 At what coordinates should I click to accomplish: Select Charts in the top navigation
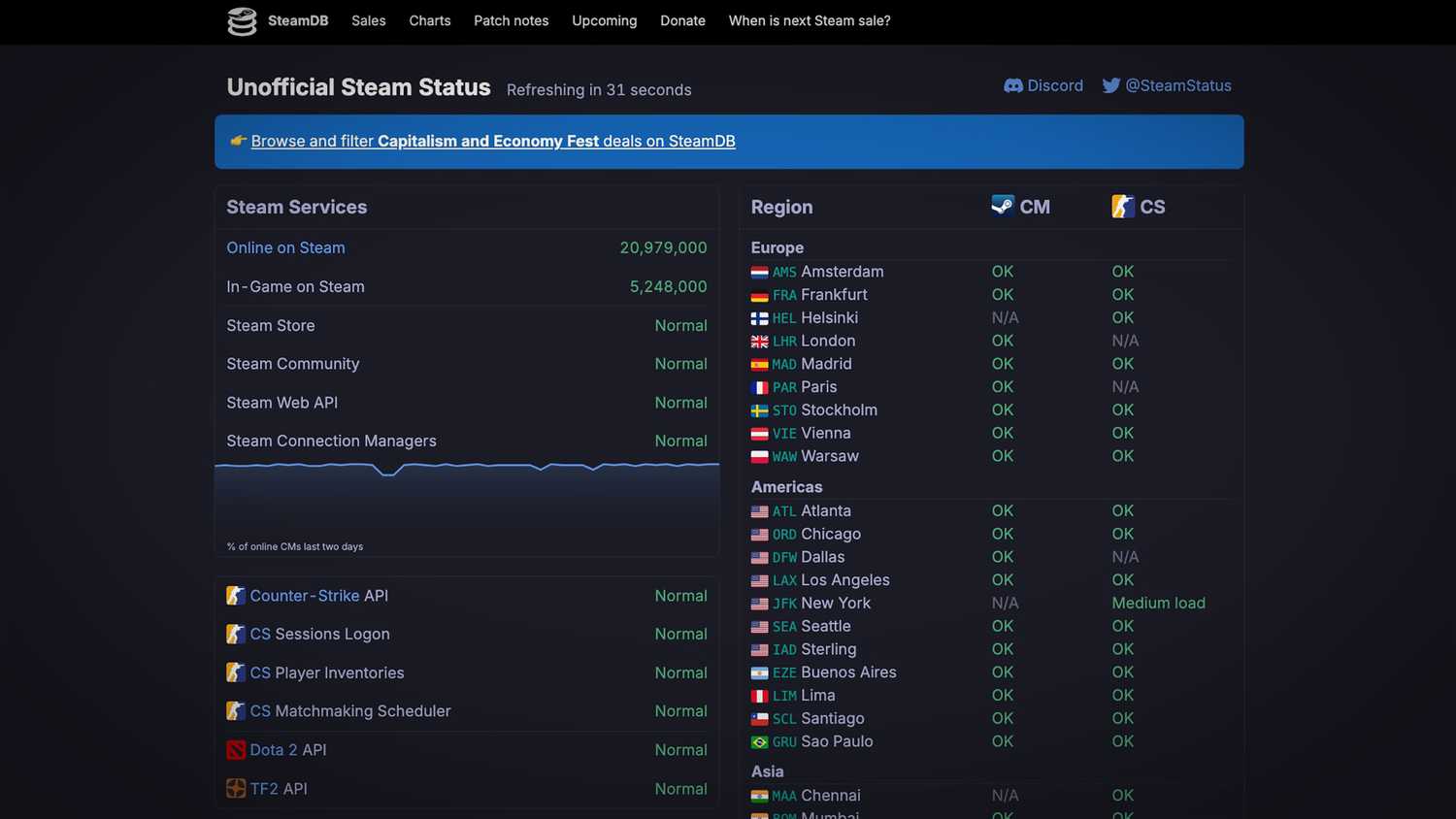(x=429, y=20)
